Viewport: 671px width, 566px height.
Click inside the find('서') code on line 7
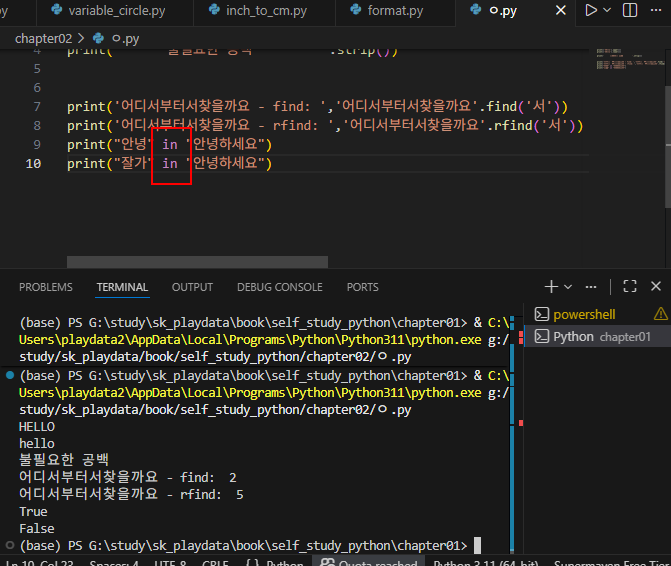(x=526, y=106)
